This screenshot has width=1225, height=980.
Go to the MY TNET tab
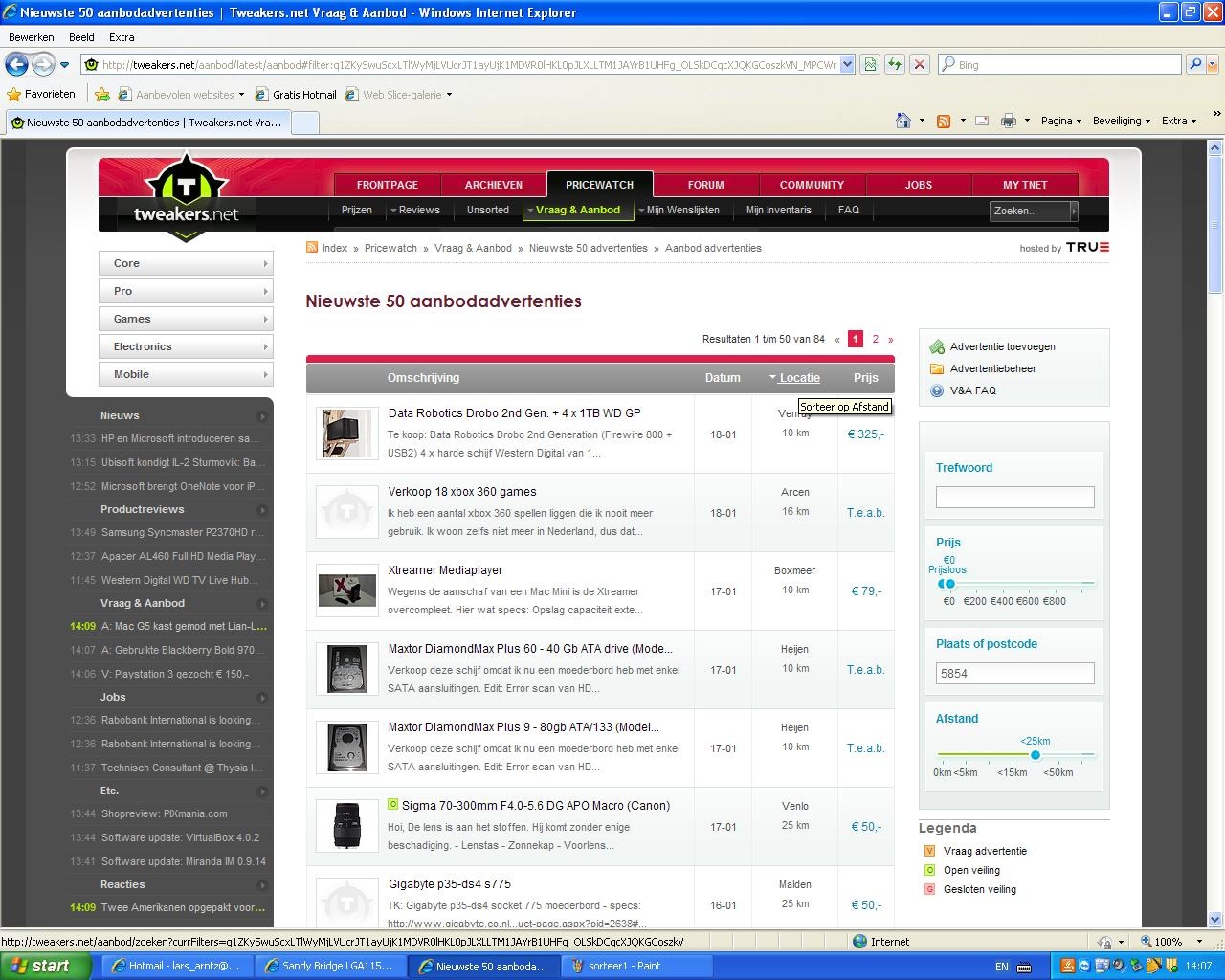point(1026,185)
